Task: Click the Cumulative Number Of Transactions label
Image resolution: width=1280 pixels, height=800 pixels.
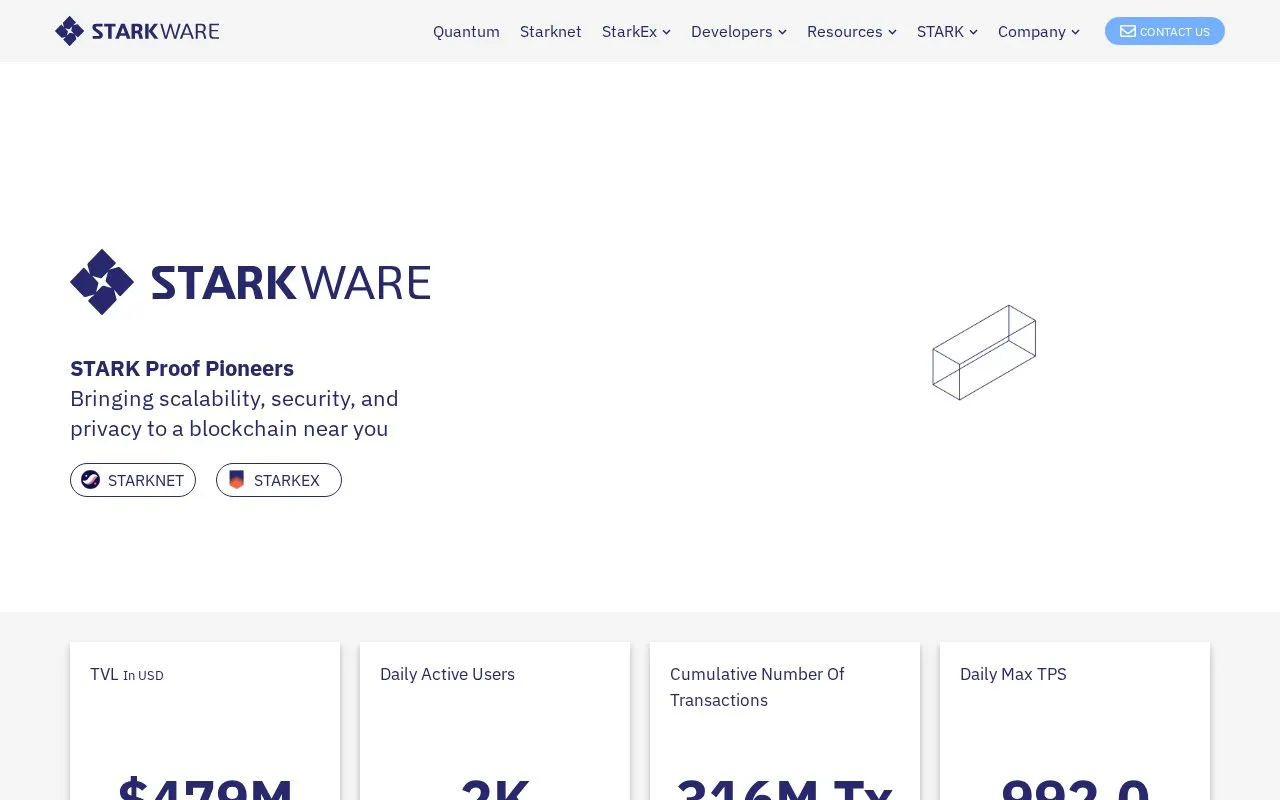Action: pos(757,687)
